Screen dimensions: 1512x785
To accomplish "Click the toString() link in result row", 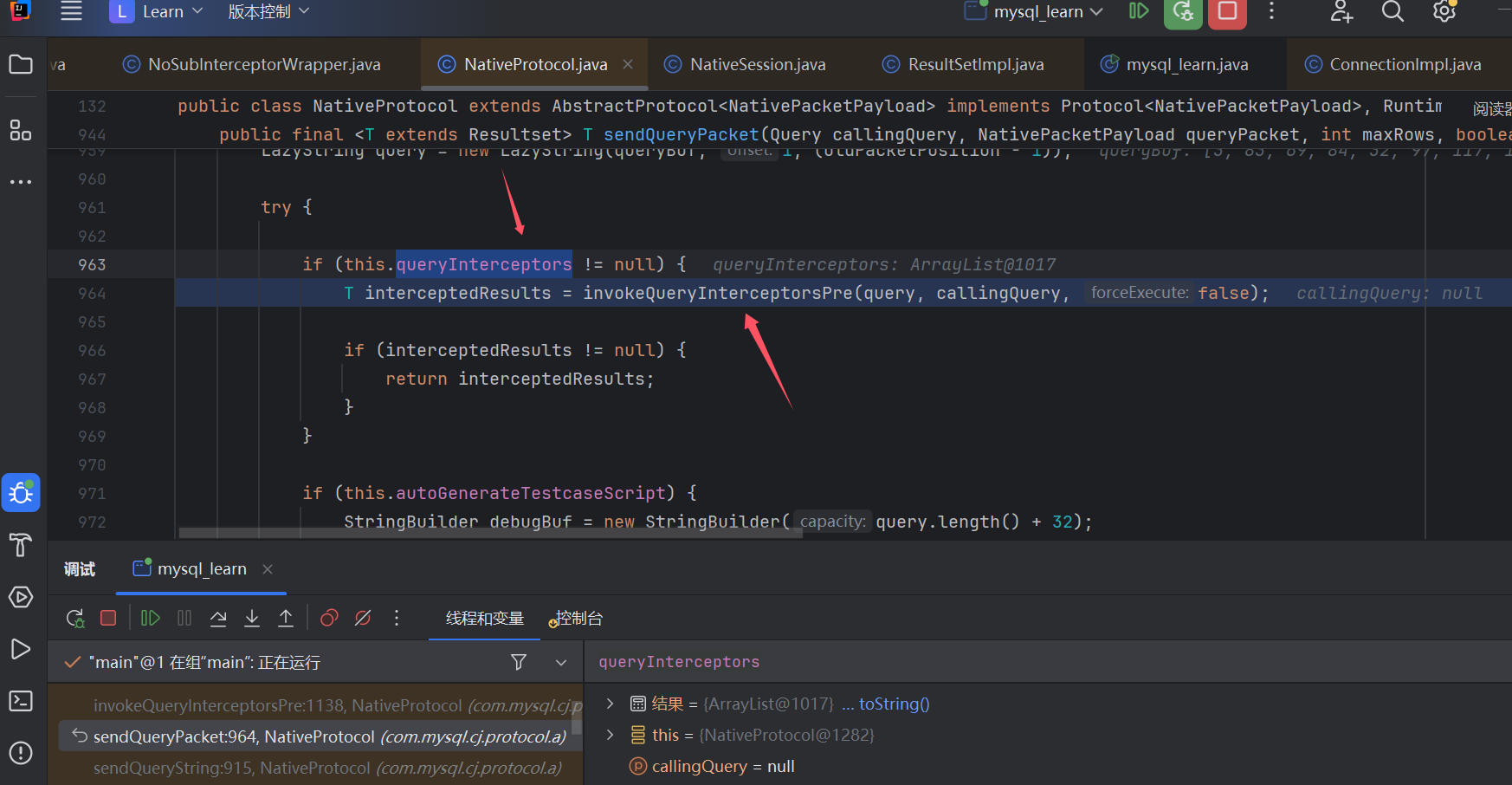I will click(894, 704).
